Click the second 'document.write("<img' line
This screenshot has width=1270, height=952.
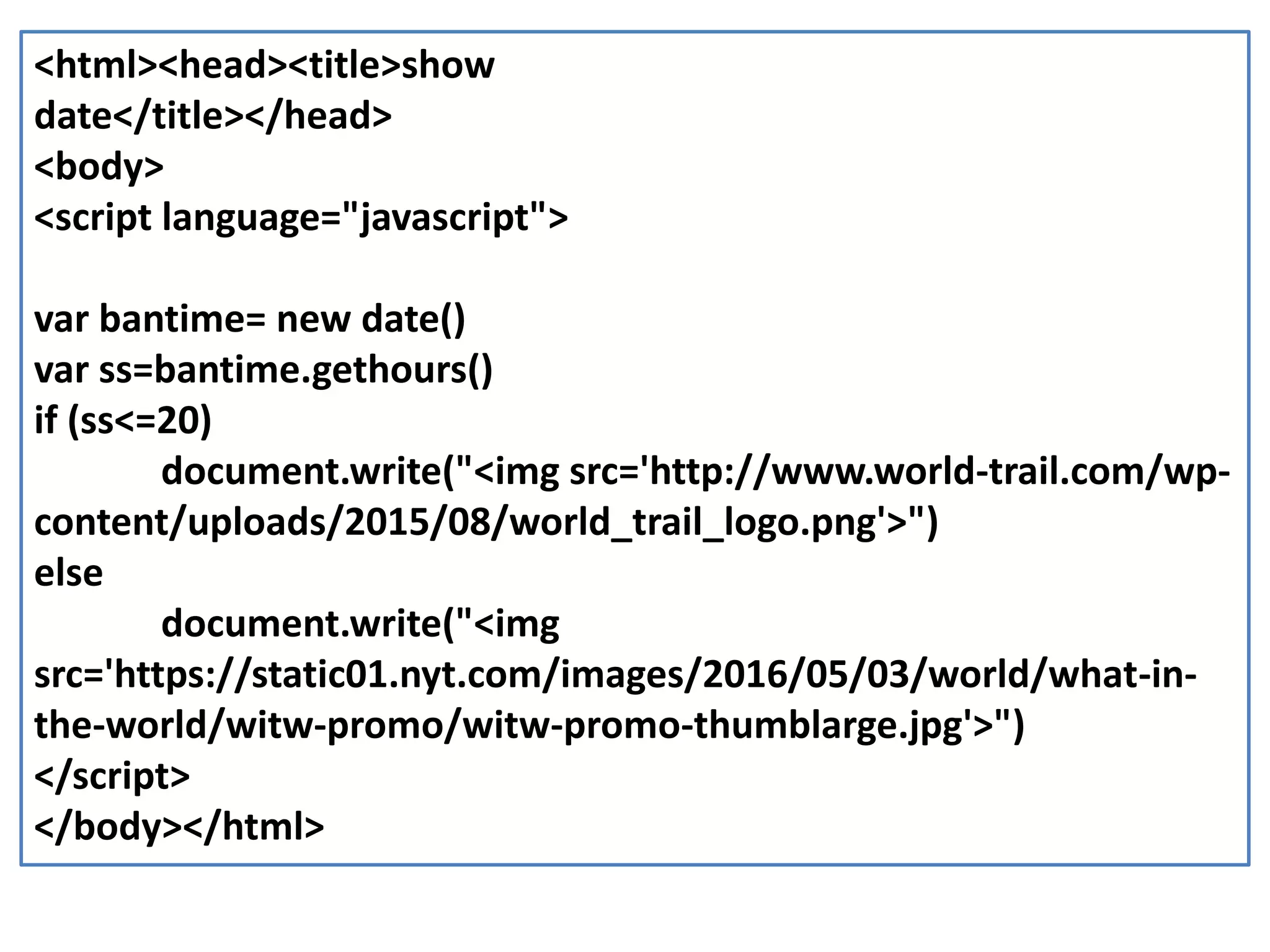click(x=360, y=624)
